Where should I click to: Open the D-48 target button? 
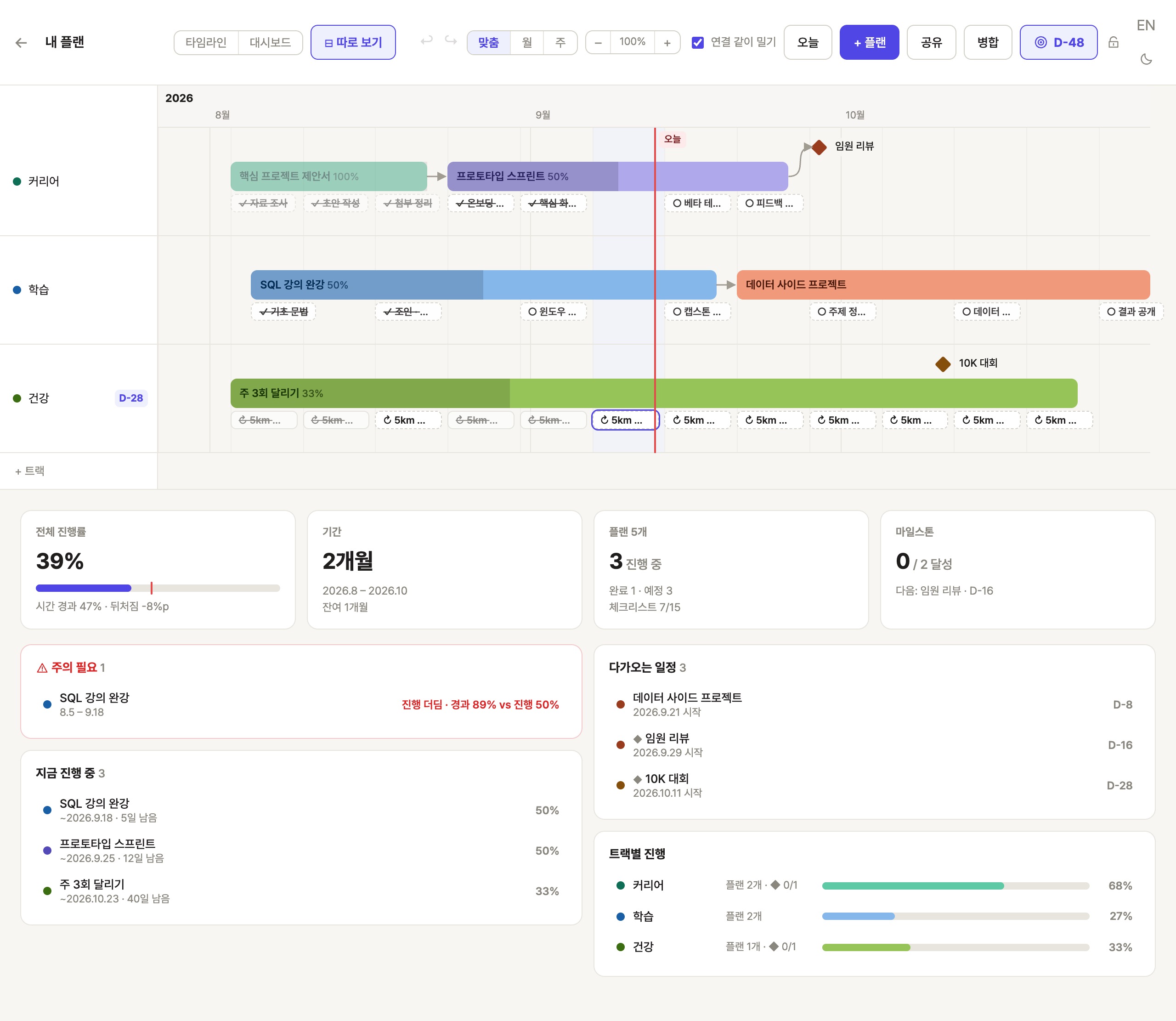[x=1059, y=43]
